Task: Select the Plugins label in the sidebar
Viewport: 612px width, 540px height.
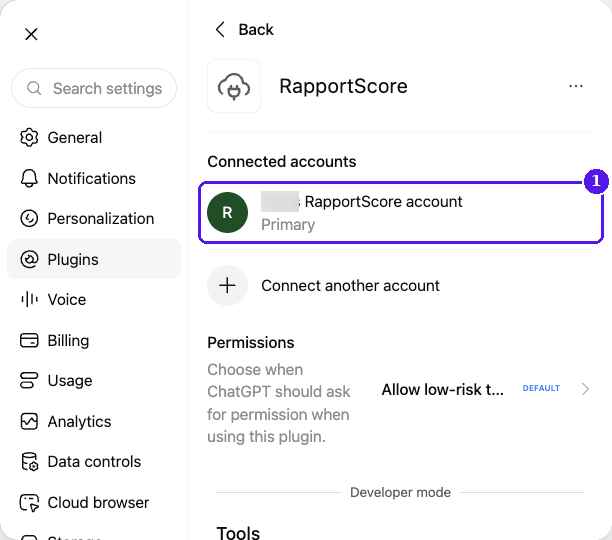Action: click(73, 260)
